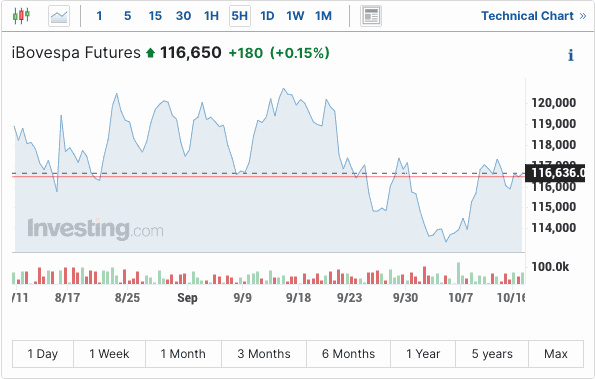Set range to 3 Months

(x=264, y=354)
